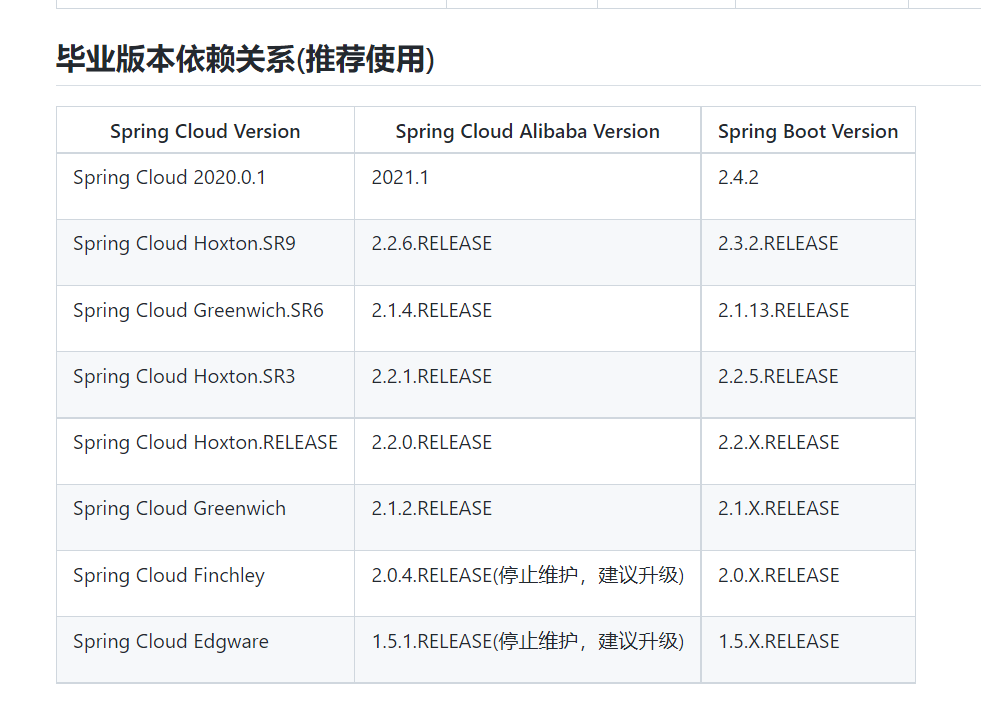Click the 2.2.X.RELEASE cell
Viewport: 981px width, 702px height.
click(778, 443)
